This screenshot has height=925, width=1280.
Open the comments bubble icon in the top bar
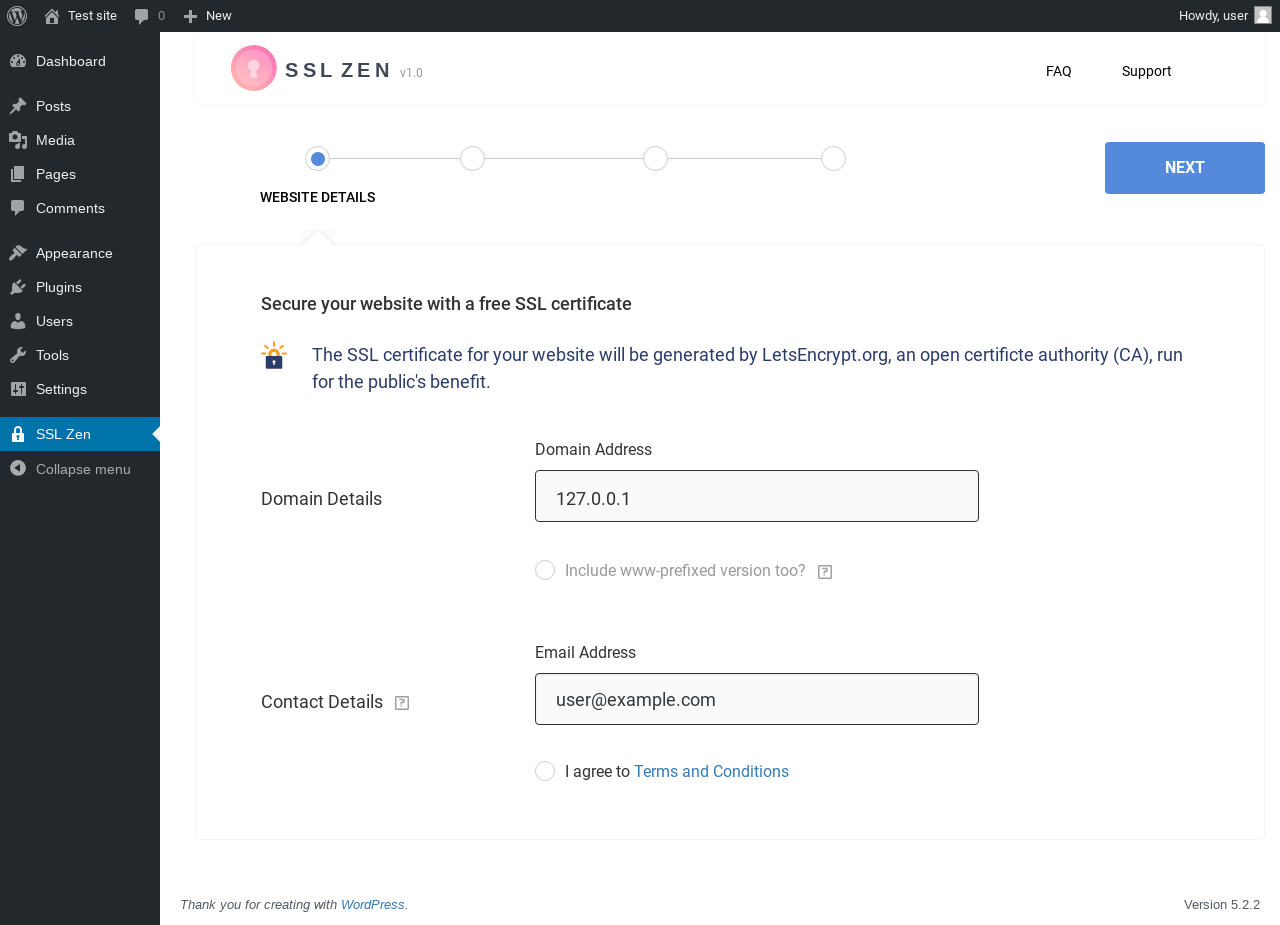coord(140,15)
